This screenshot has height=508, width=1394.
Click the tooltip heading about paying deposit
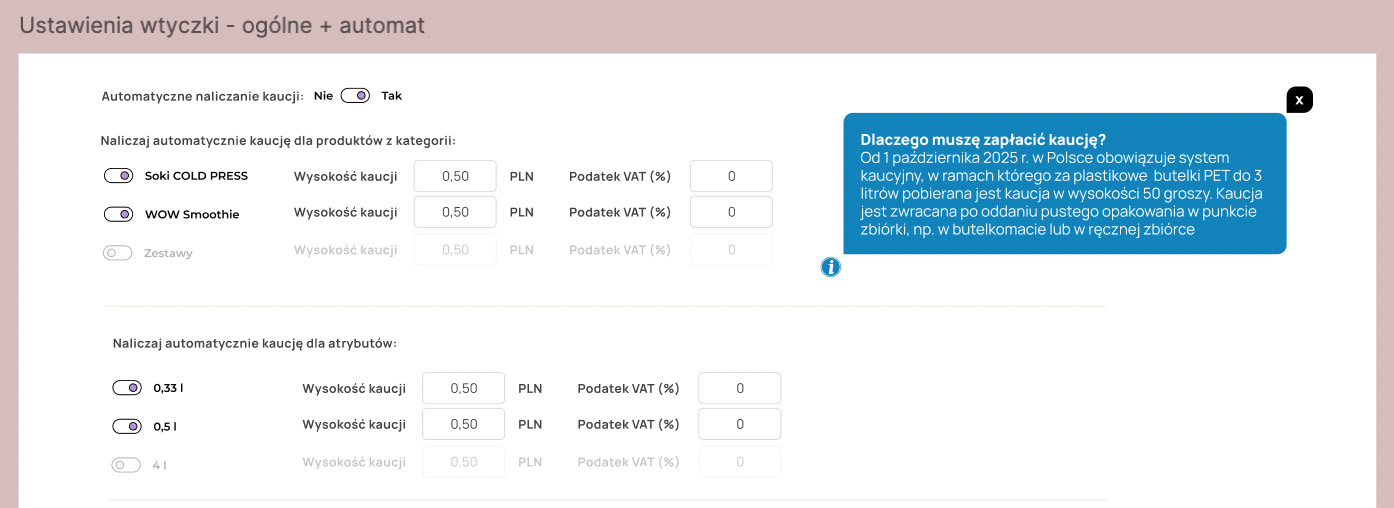(x=982, y=140)
